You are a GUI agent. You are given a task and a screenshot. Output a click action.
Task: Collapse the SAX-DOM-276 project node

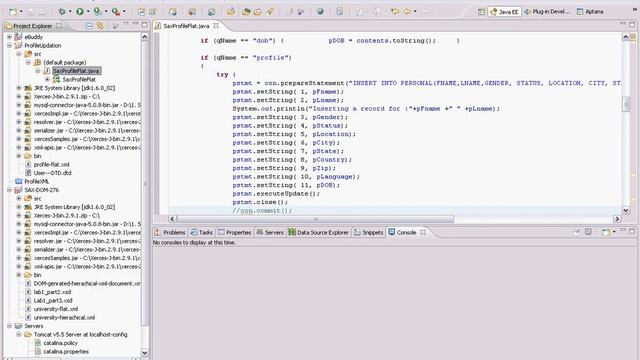(x=9, y=190)
